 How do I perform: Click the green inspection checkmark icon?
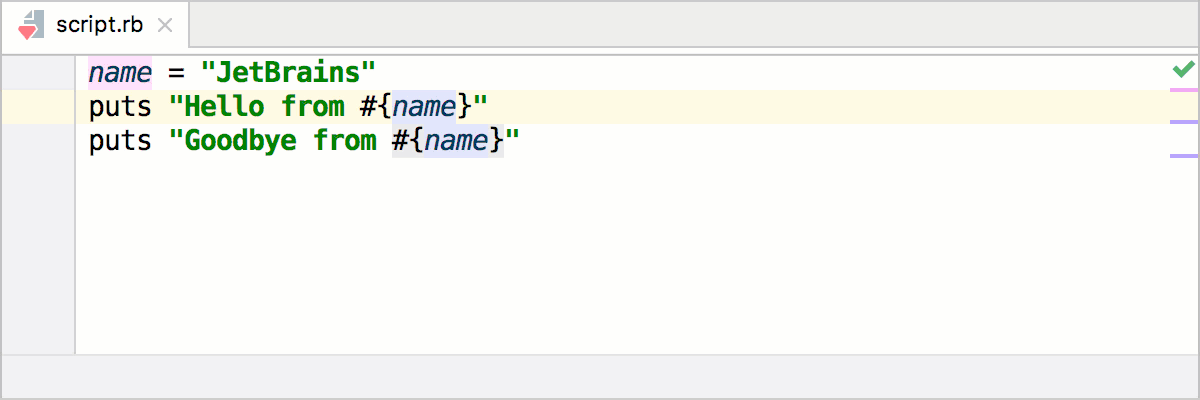1183,70
